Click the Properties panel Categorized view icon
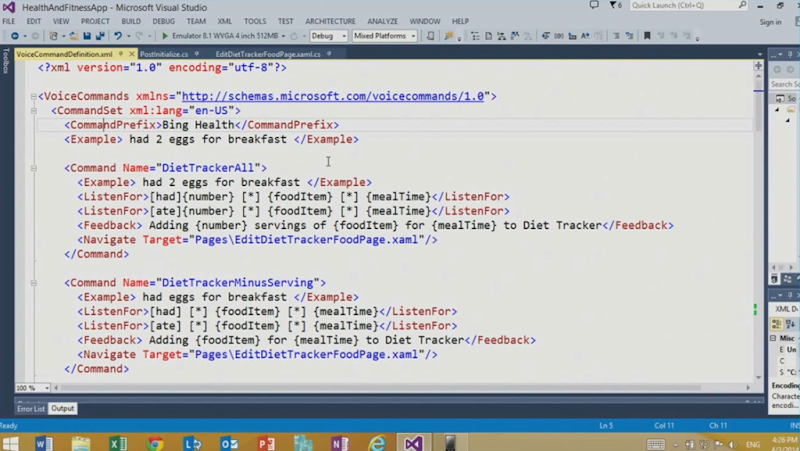The width and height of the screenshot is (800, 451). click(777, 324)
